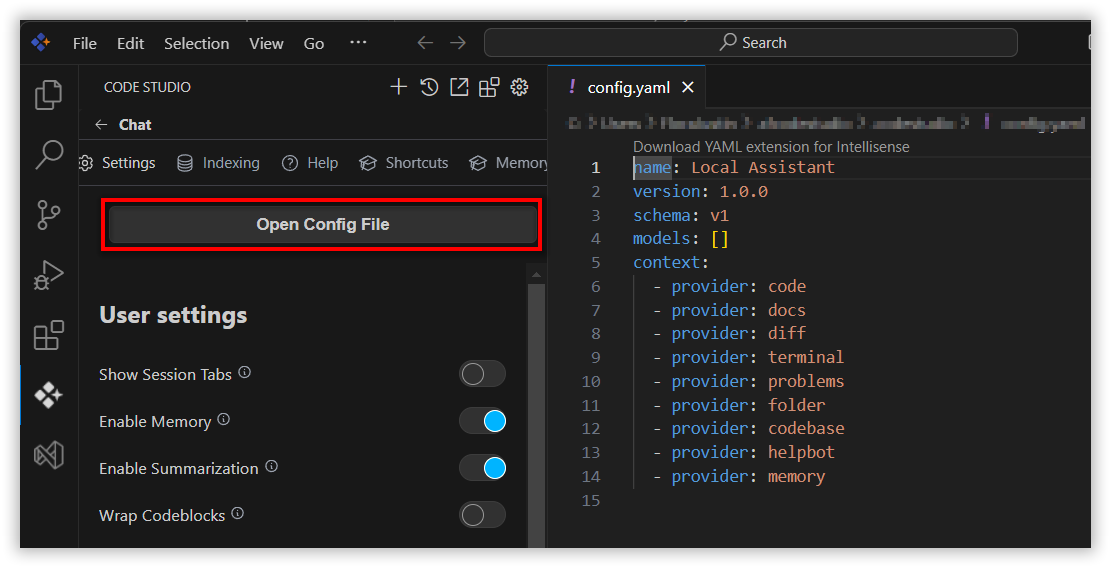Click line number 15 in gutter
1111x568 pixels.
591,501
